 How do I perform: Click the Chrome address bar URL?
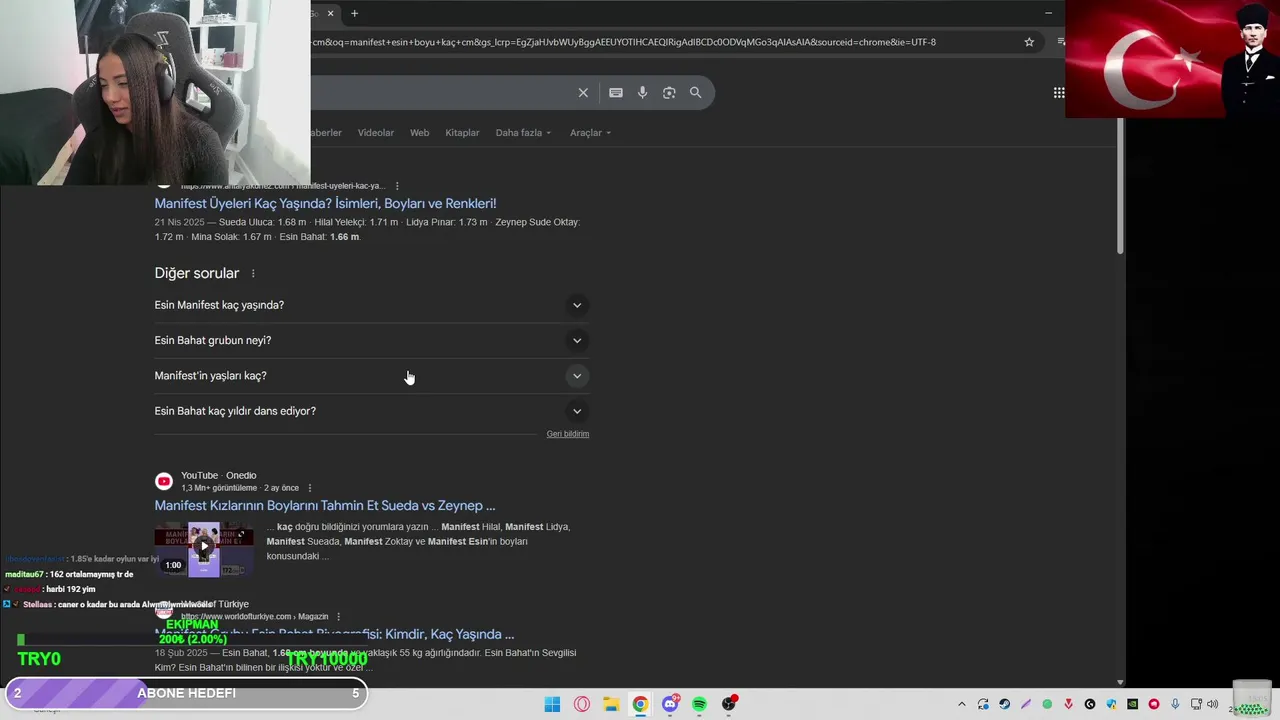point(624,42)
